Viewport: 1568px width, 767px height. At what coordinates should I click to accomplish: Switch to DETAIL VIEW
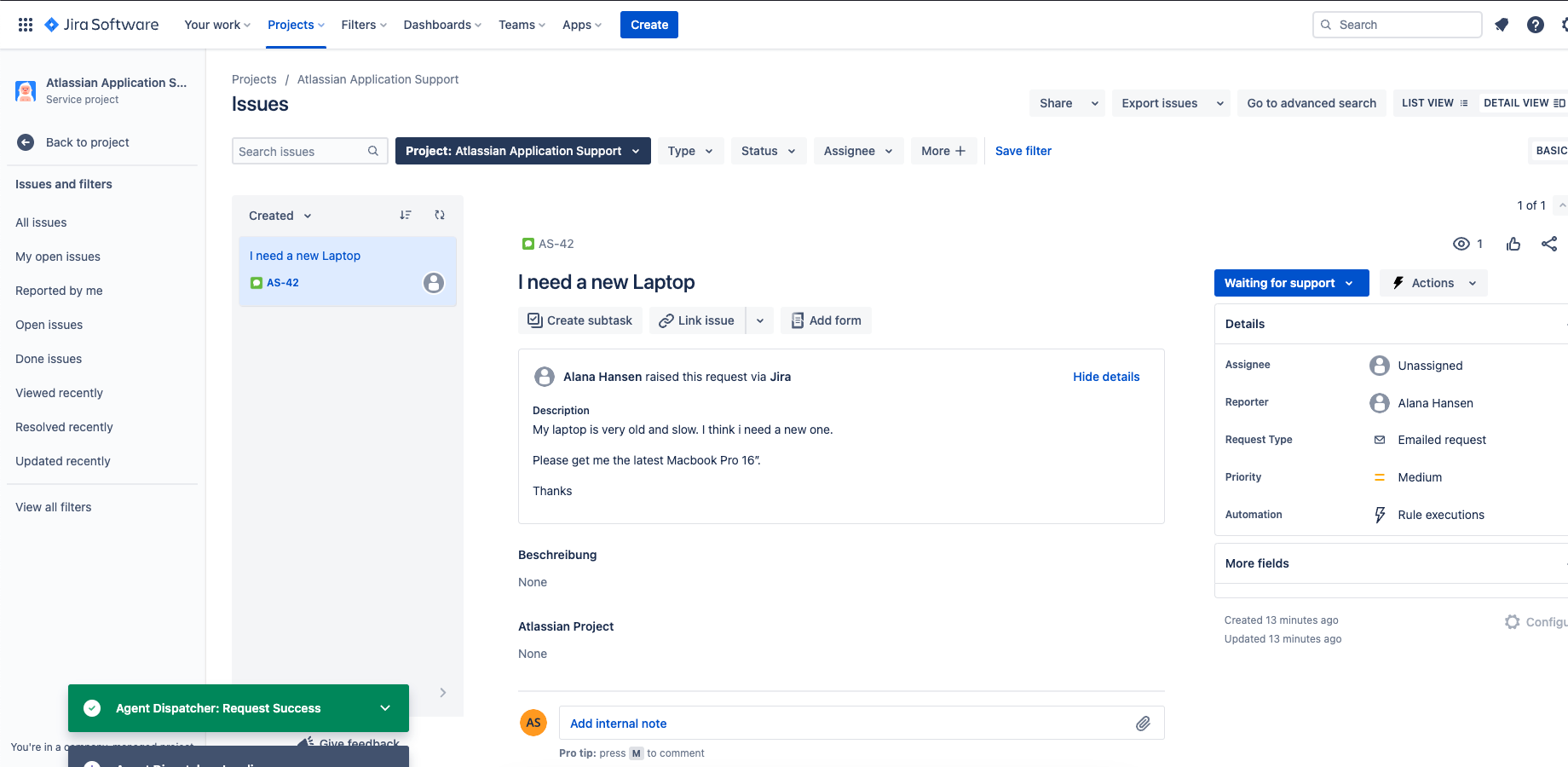[x=1524, y=103]
